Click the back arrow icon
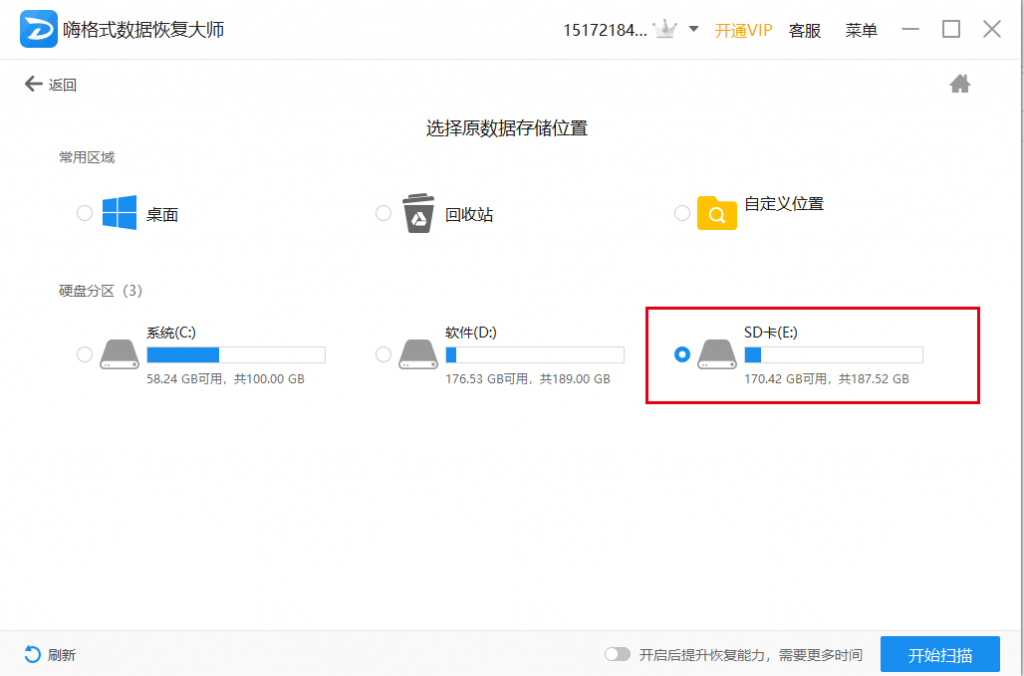 (x=33, y=84)
